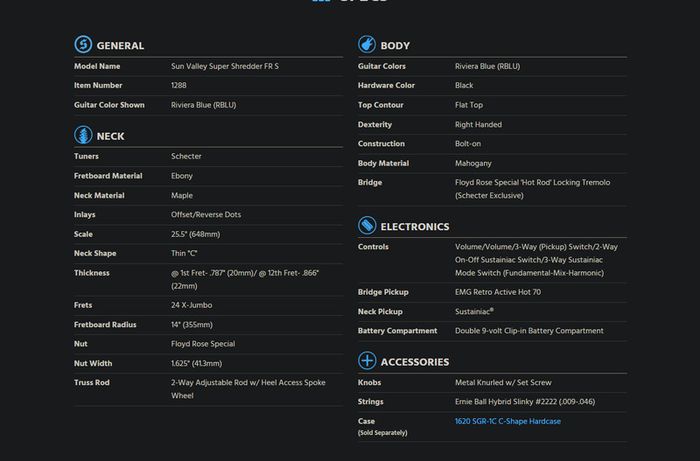Click the Accessories section plus icon
Image resolution: width=700 pixels, height=461 pixels.
click(367, 361)
